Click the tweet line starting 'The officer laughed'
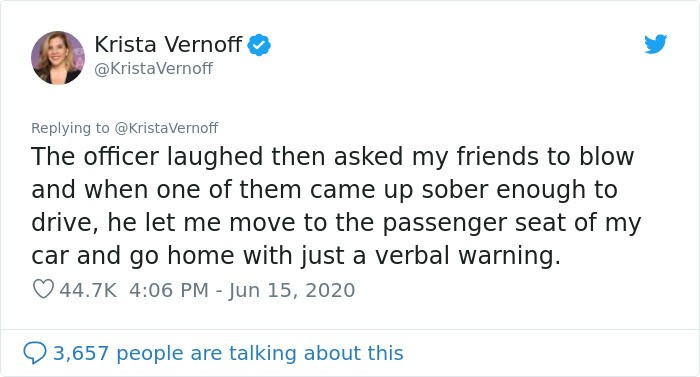The width and height of the screenshot is (700, 377). coord(333,157)
